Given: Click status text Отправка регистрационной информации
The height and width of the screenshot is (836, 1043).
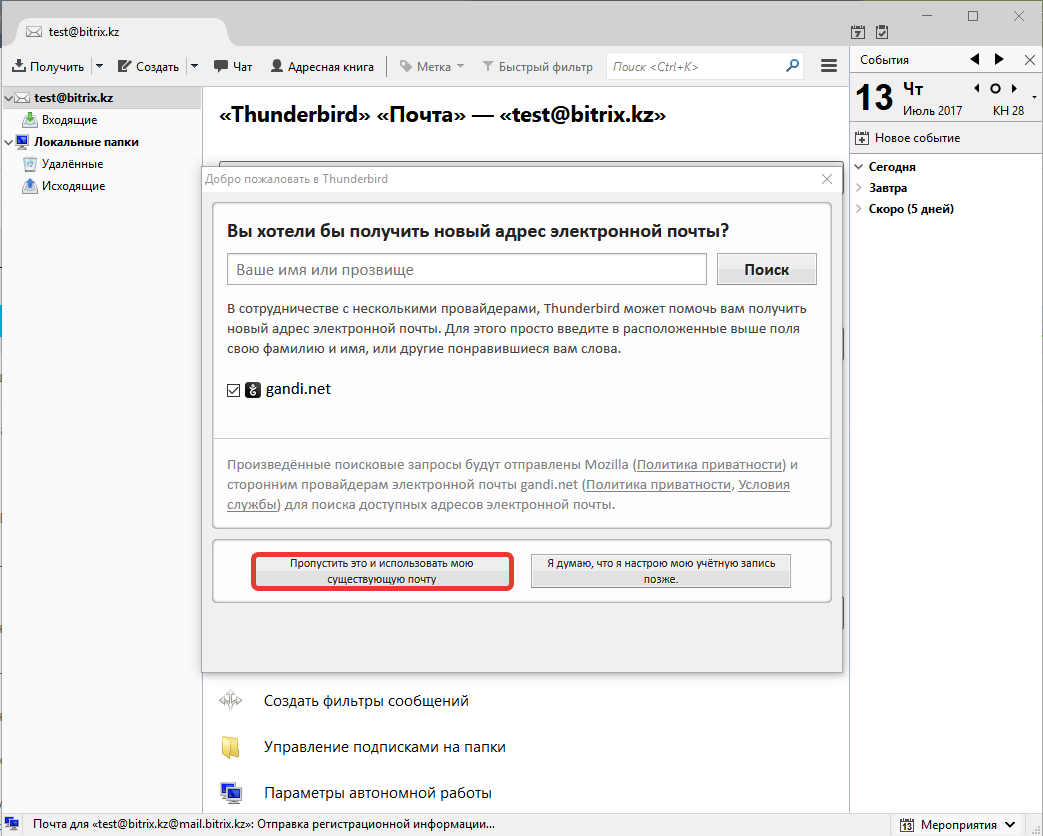Looking at the screenshot, I should point(376,824).
